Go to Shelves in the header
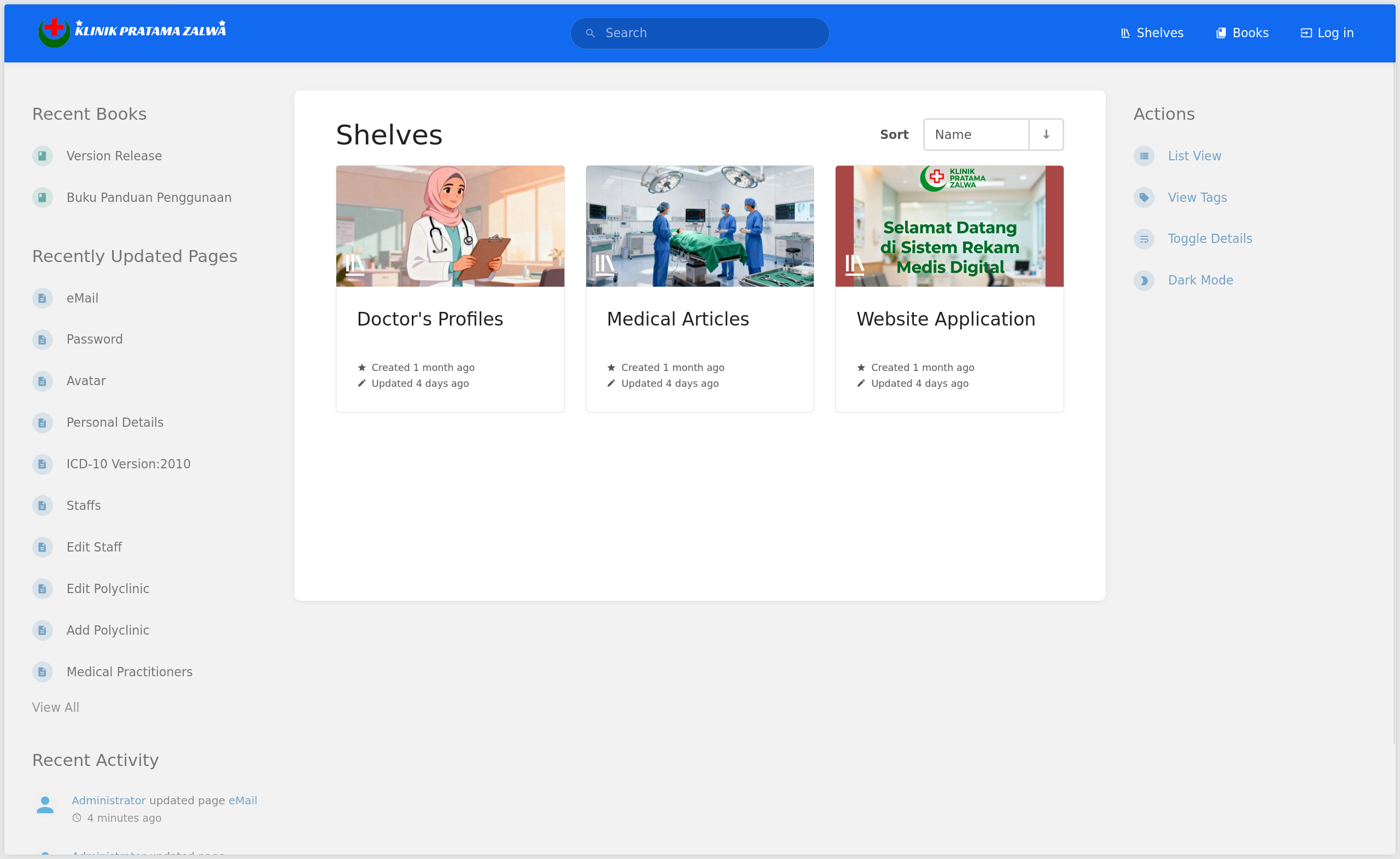This screenshot has height=859, width=1400. click(1152, 33)
